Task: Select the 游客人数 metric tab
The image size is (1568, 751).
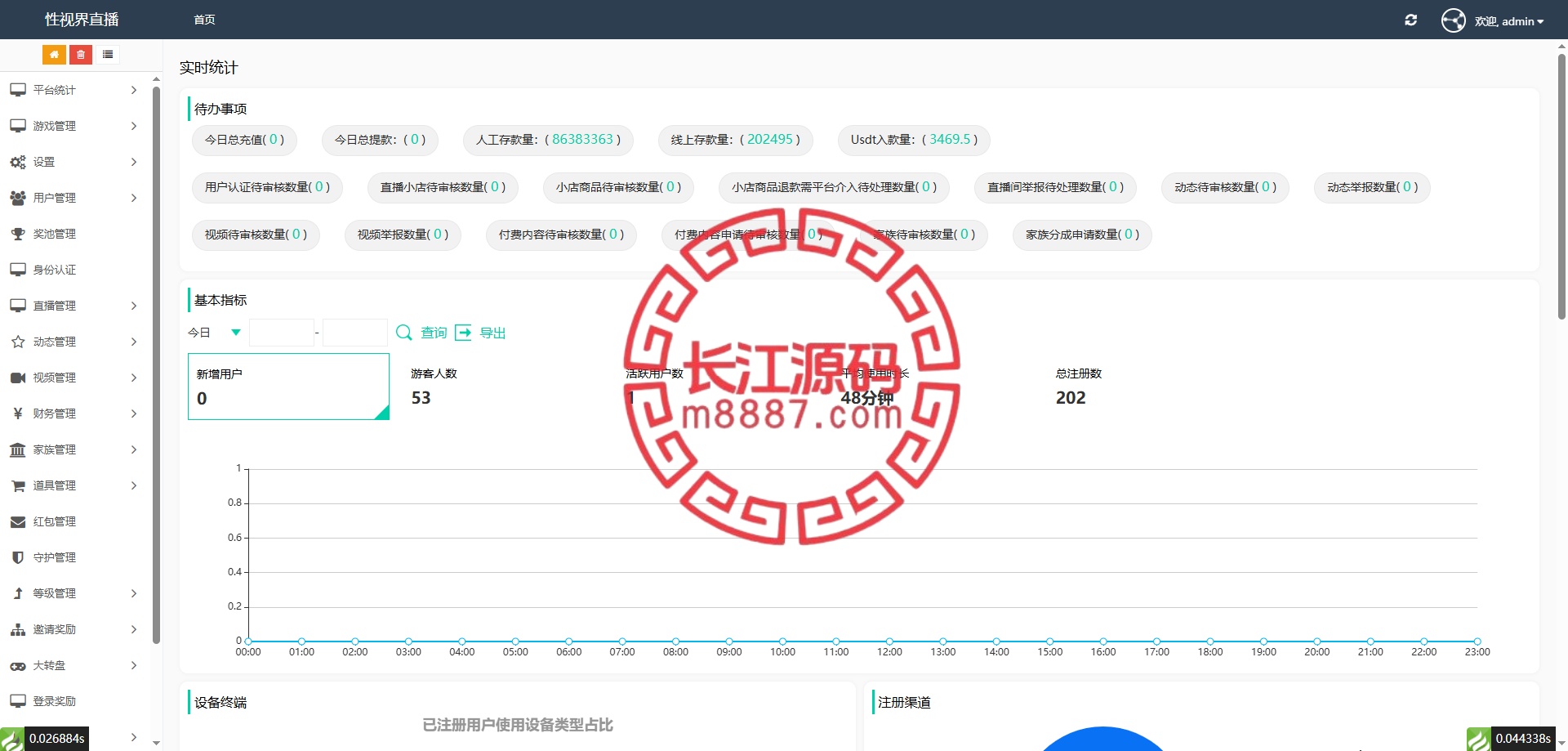Action: pyautogui.click(x=503, y=387)
